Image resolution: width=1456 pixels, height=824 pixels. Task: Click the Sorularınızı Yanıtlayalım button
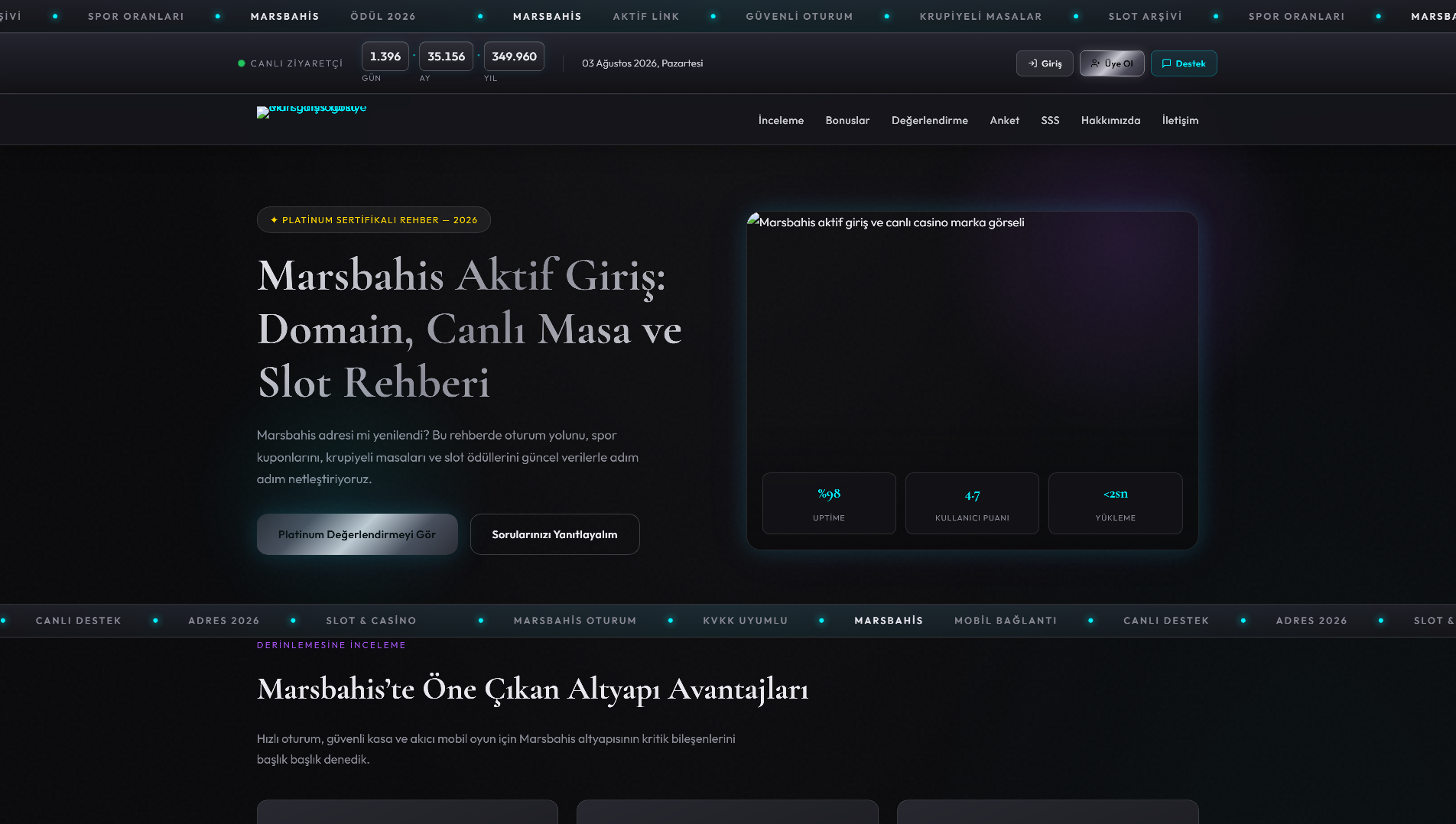click(554, 534)
